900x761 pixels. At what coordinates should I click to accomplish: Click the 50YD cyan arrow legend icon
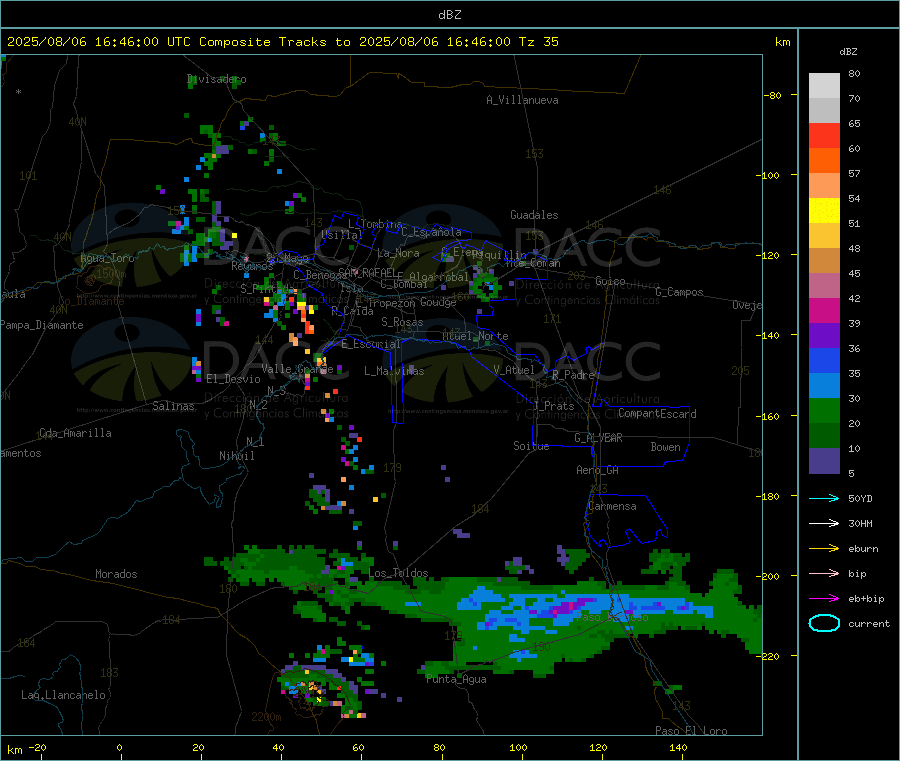824,498
